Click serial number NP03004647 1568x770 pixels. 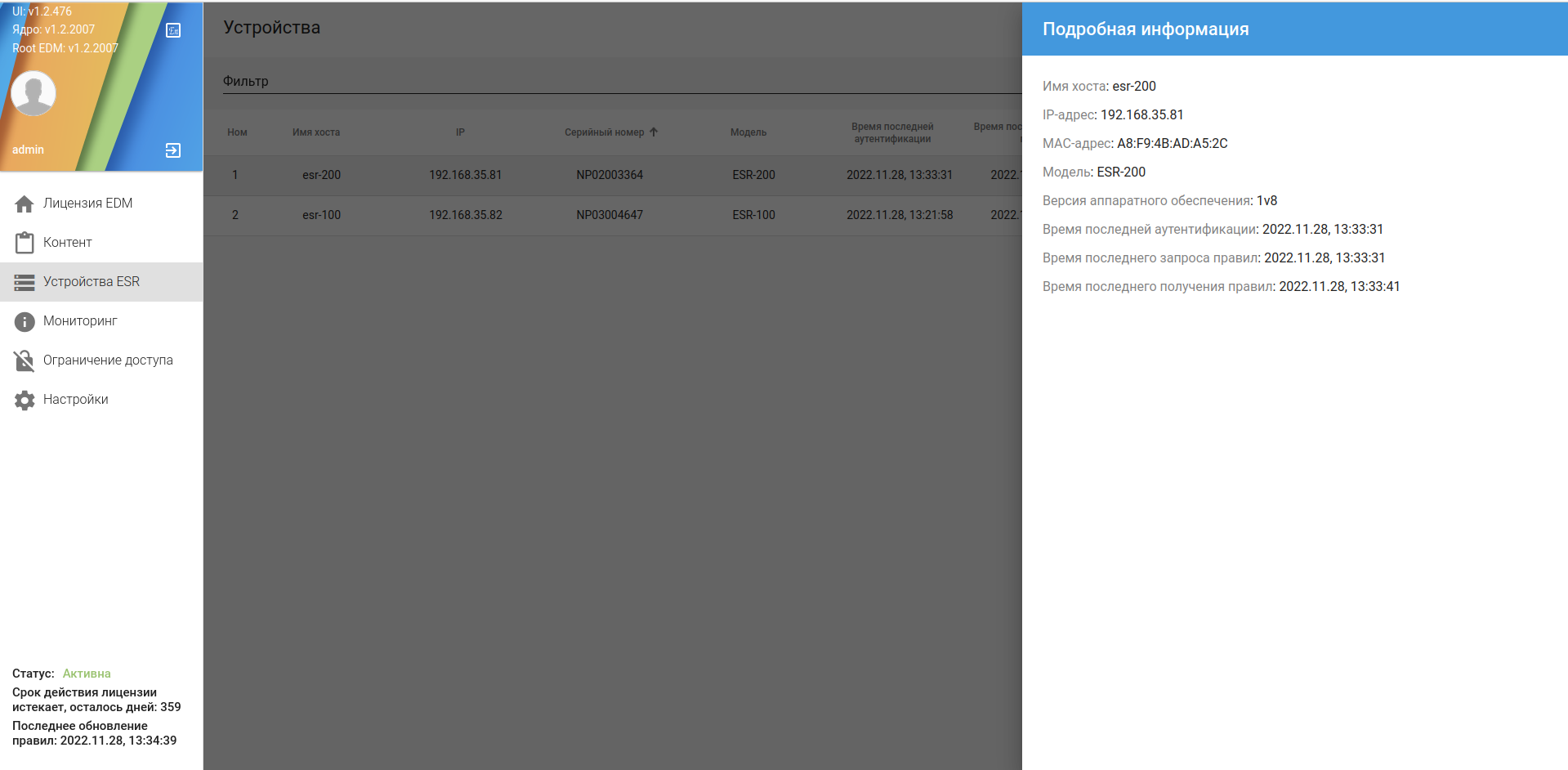[x=610, y=215]
